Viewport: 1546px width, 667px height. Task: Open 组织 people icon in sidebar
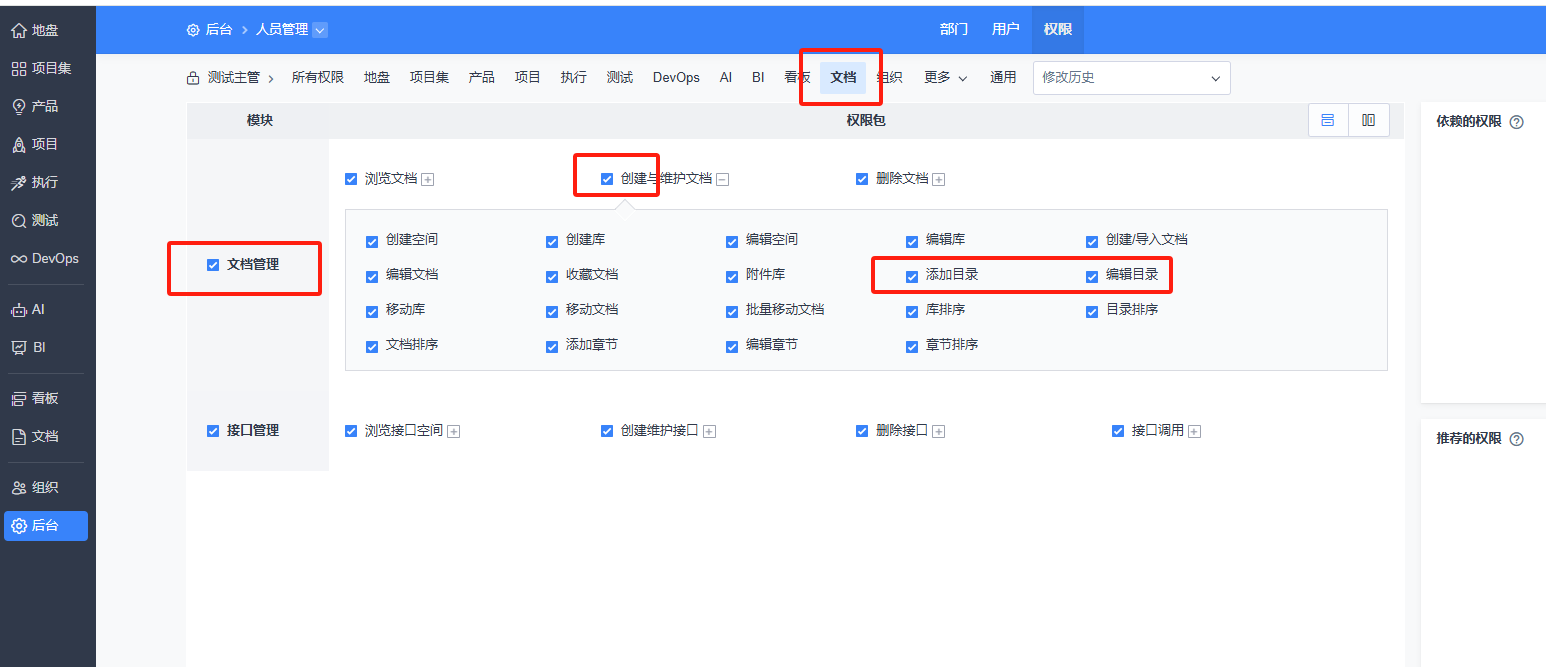[18, 488]
